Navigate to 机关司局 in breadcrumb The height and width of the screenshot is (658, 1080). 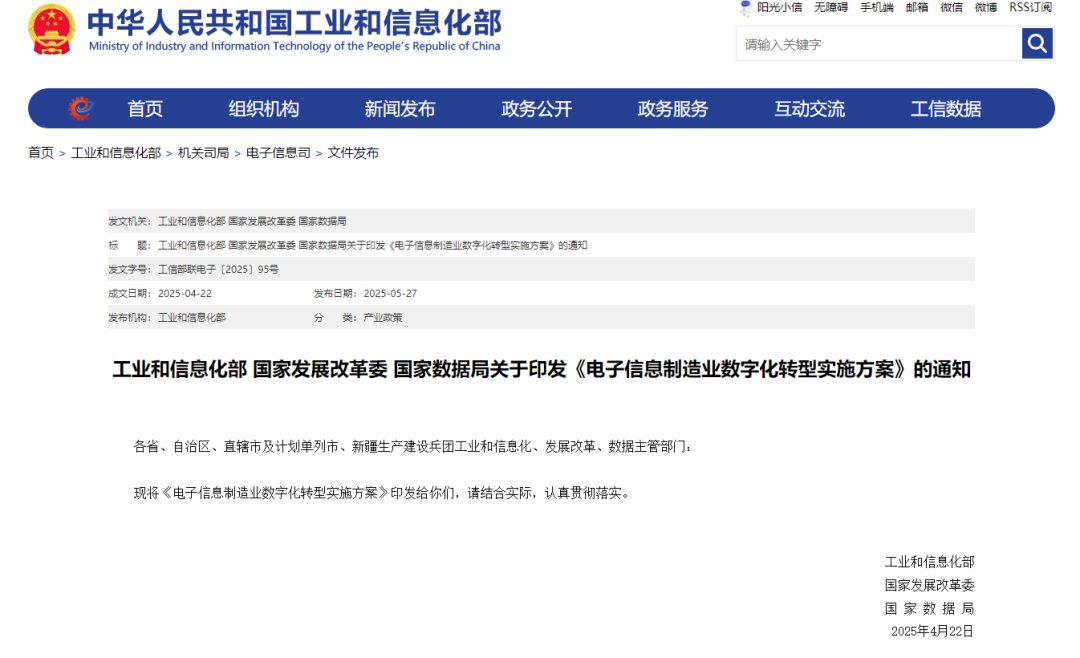[x=203, y=153]
